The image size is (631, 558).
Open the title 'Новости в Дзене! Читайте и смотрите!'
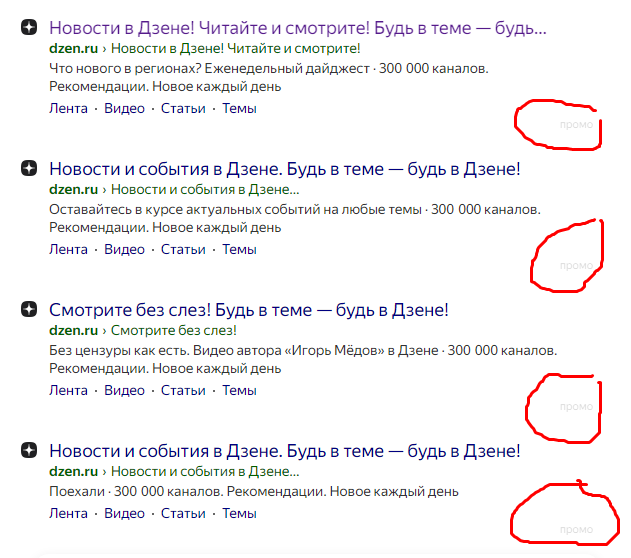coord(298,28)
